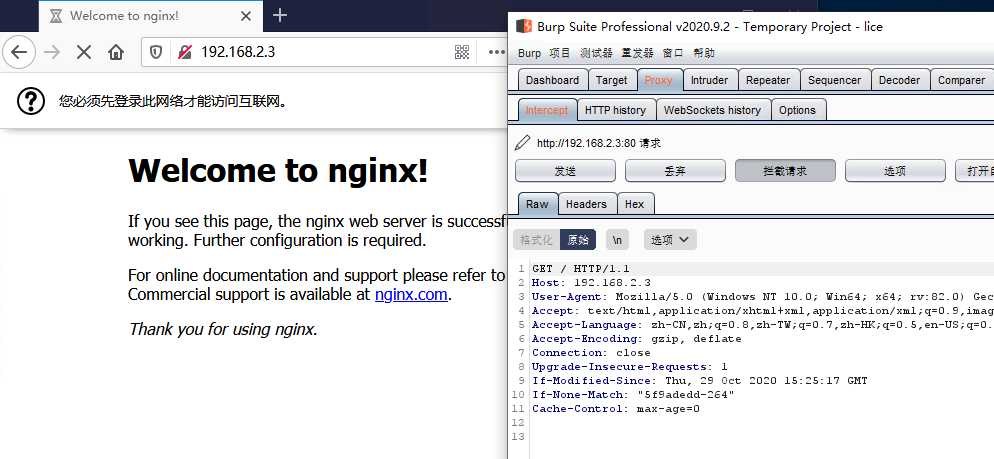Open the proxy Options sub-tab
The height and width of the screenshot is (459, 994).
(x=797, y=110)
